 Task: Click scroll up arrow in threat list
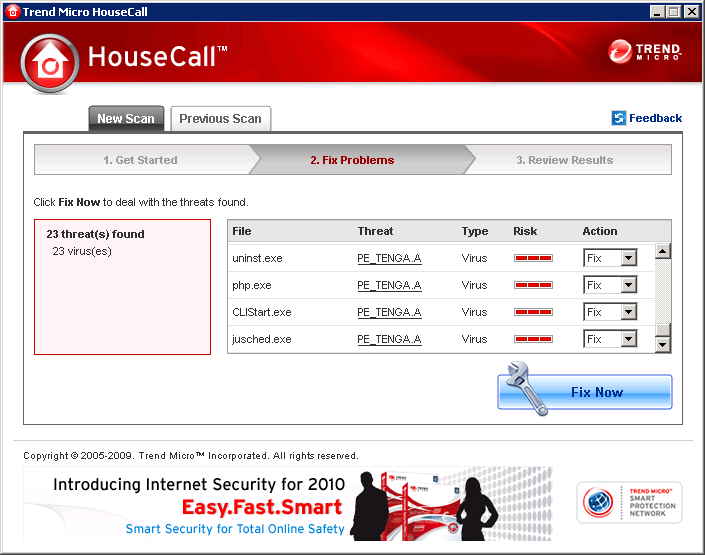pos(663,251)
